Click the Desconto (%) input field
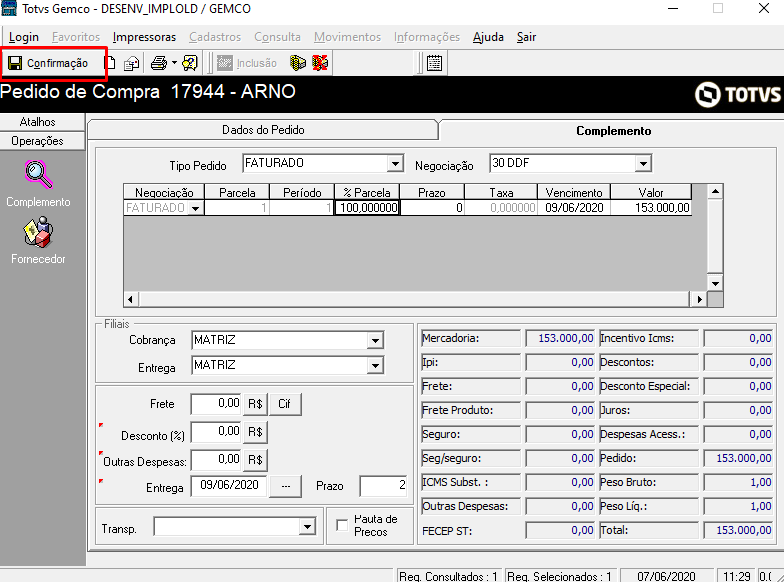The image size is (784, 582). 216,432
